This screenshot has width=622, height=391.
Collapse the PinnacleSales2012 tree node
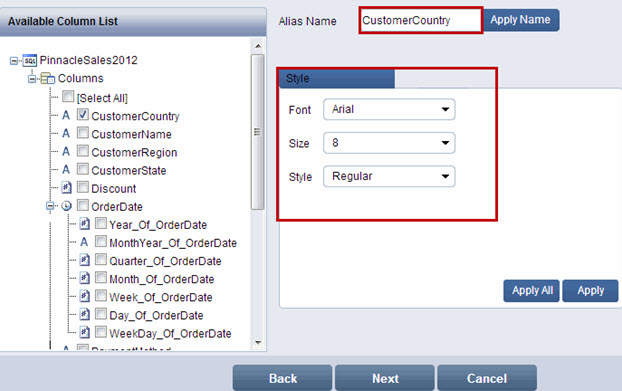point(14,61)
